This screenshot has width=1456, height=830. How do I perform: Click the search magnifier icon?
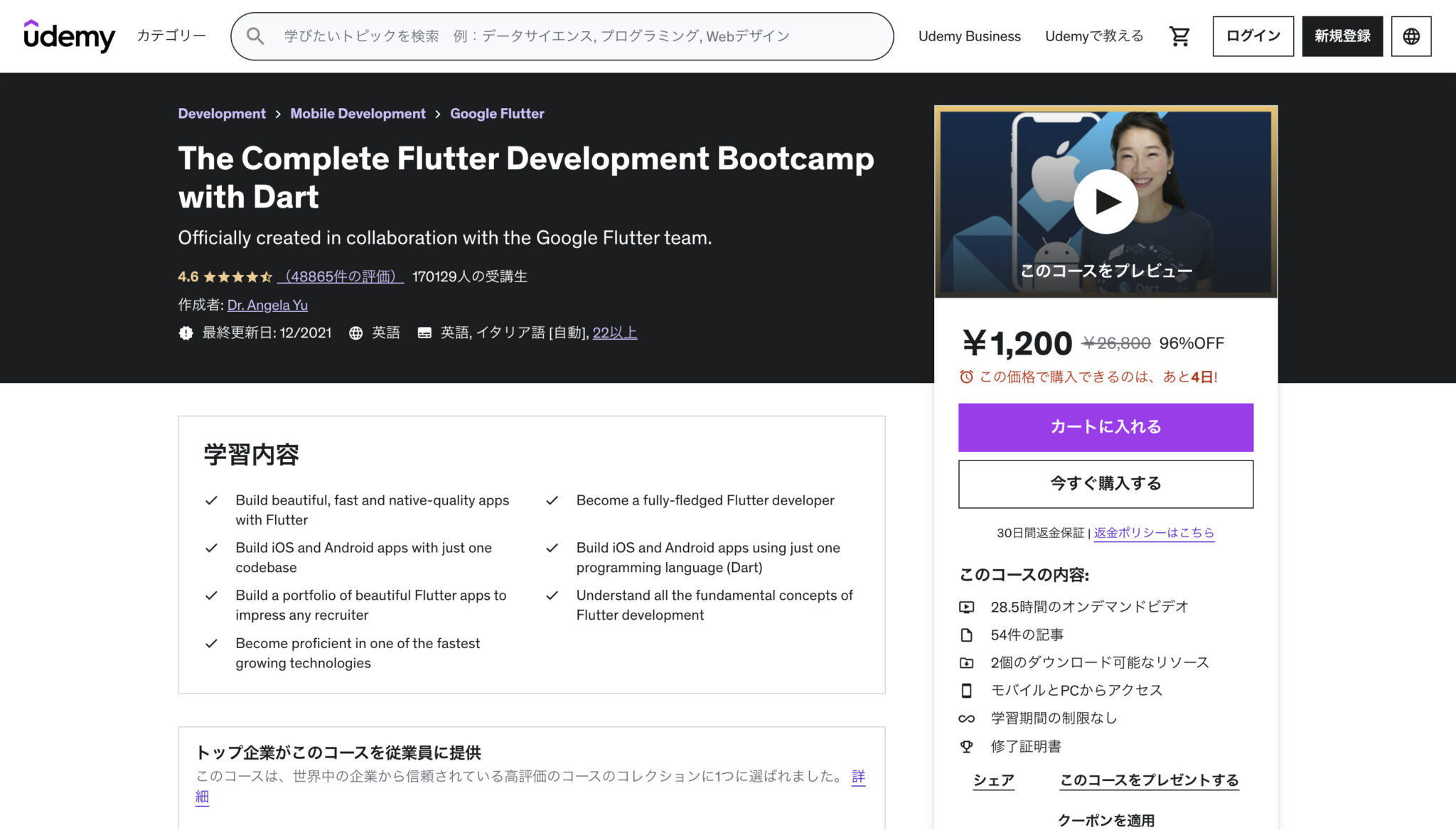coord(256,36)
